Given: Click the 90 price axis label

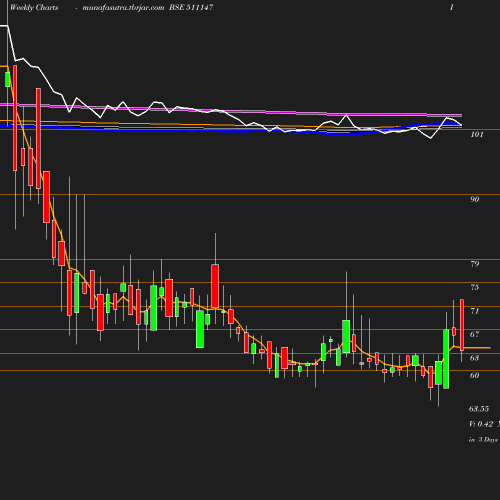Looking at the screenshot, I should [x=475, y=199].
